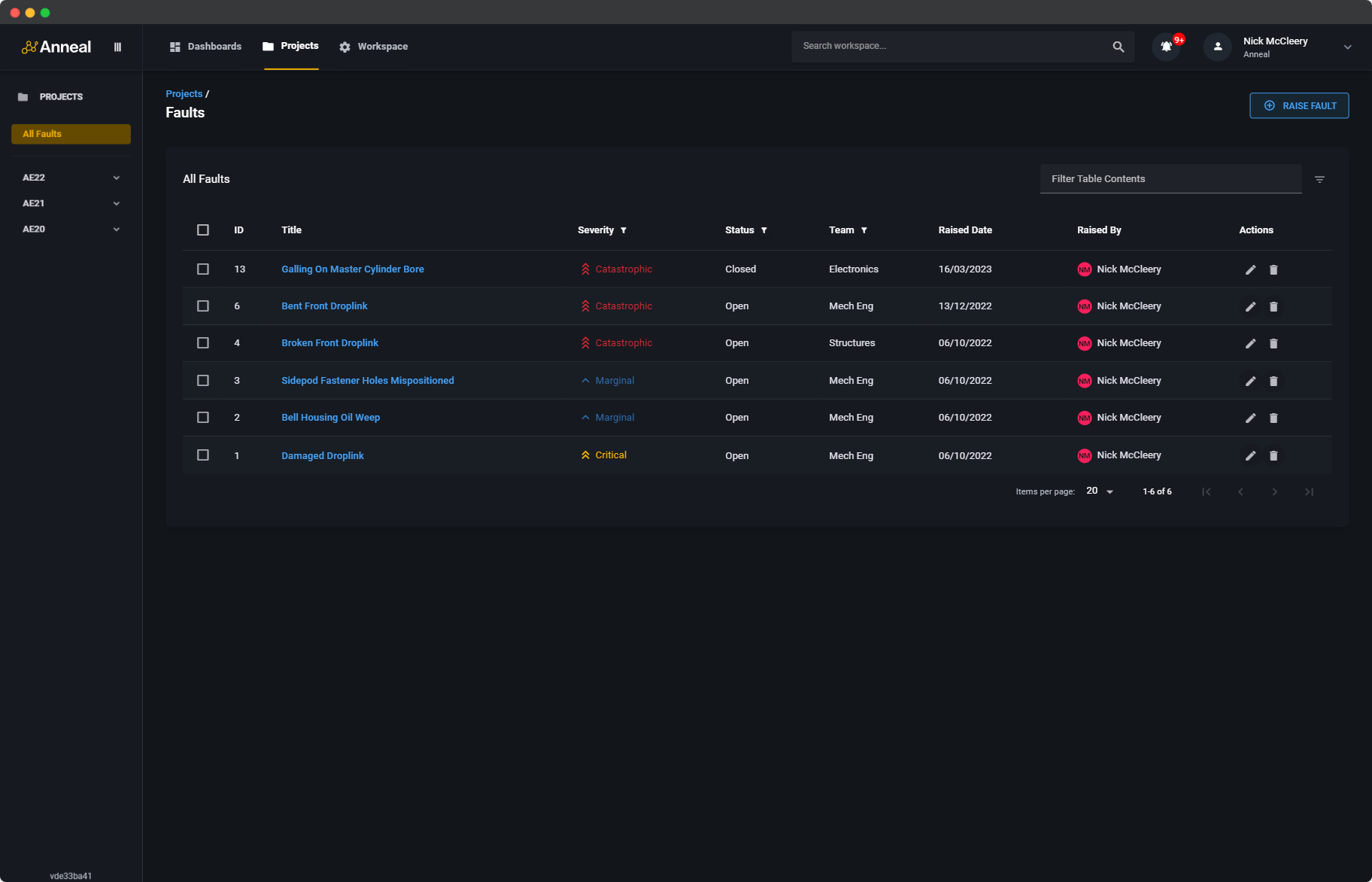
Task: Delete the Bell Housing Oil Weep fault
Action: coord(1273,418)
